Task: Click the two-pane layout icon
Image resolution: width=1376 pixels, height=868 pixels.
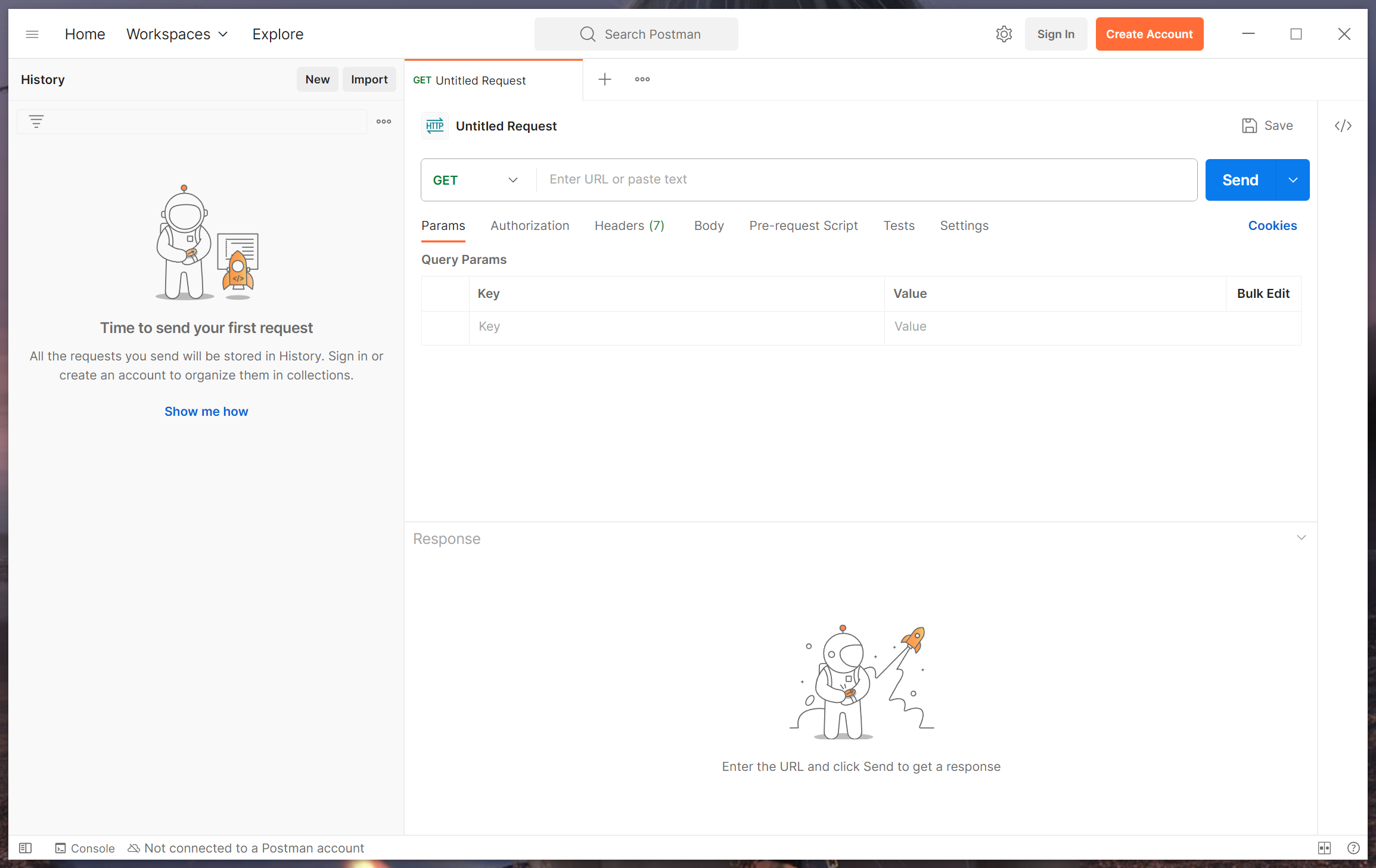Action: click(x=1324, y=848)
